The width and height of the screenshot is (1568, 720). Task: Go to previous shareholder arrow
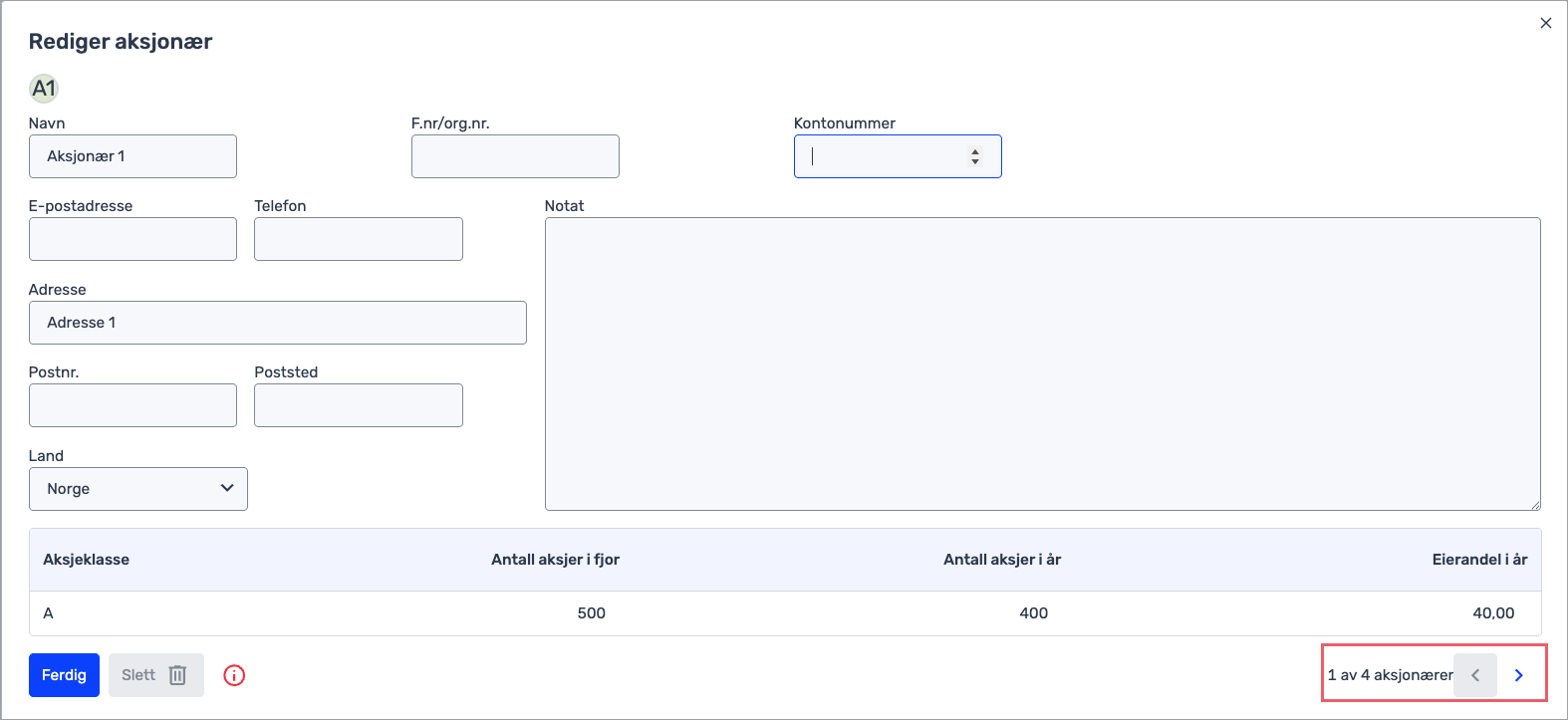tap(1475, 675)
